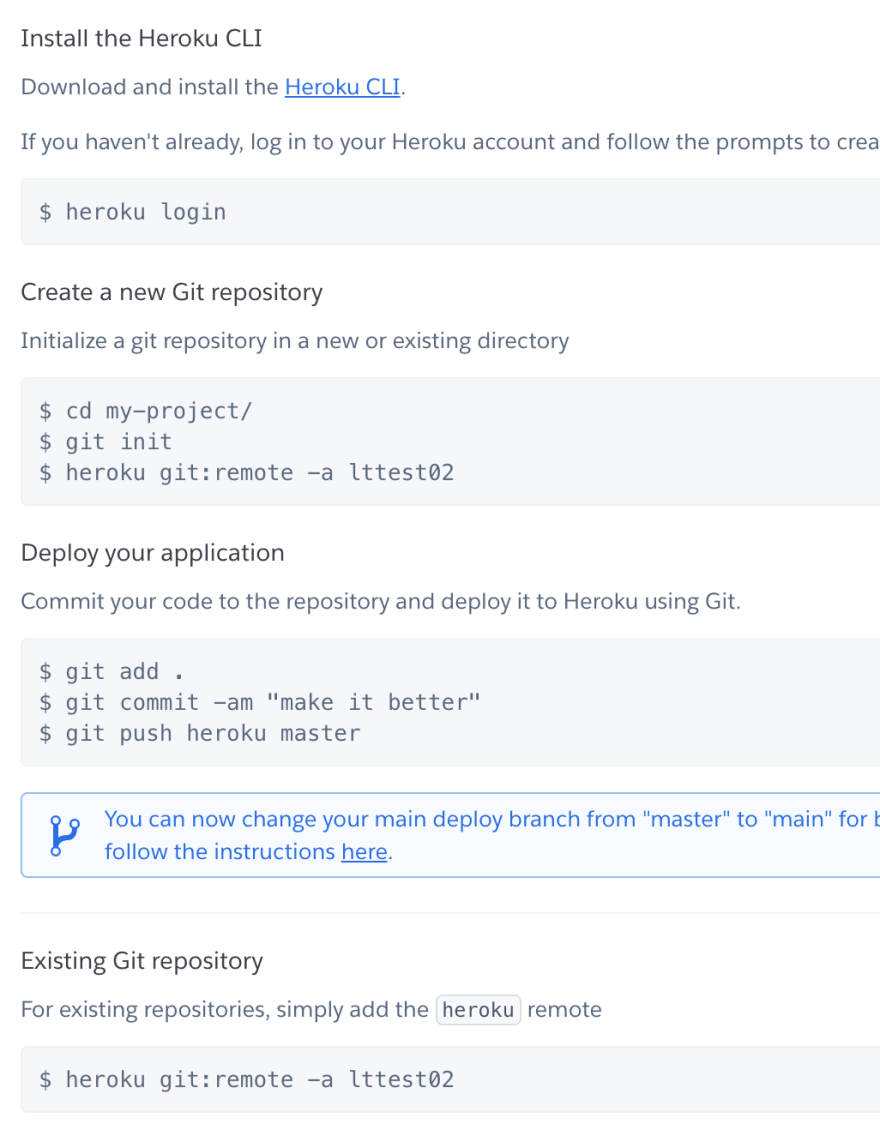This screenshot has width=880, height=1142.
Task: Click 'For existing repositories, simply add the' text
Action: pos(225,1009)
